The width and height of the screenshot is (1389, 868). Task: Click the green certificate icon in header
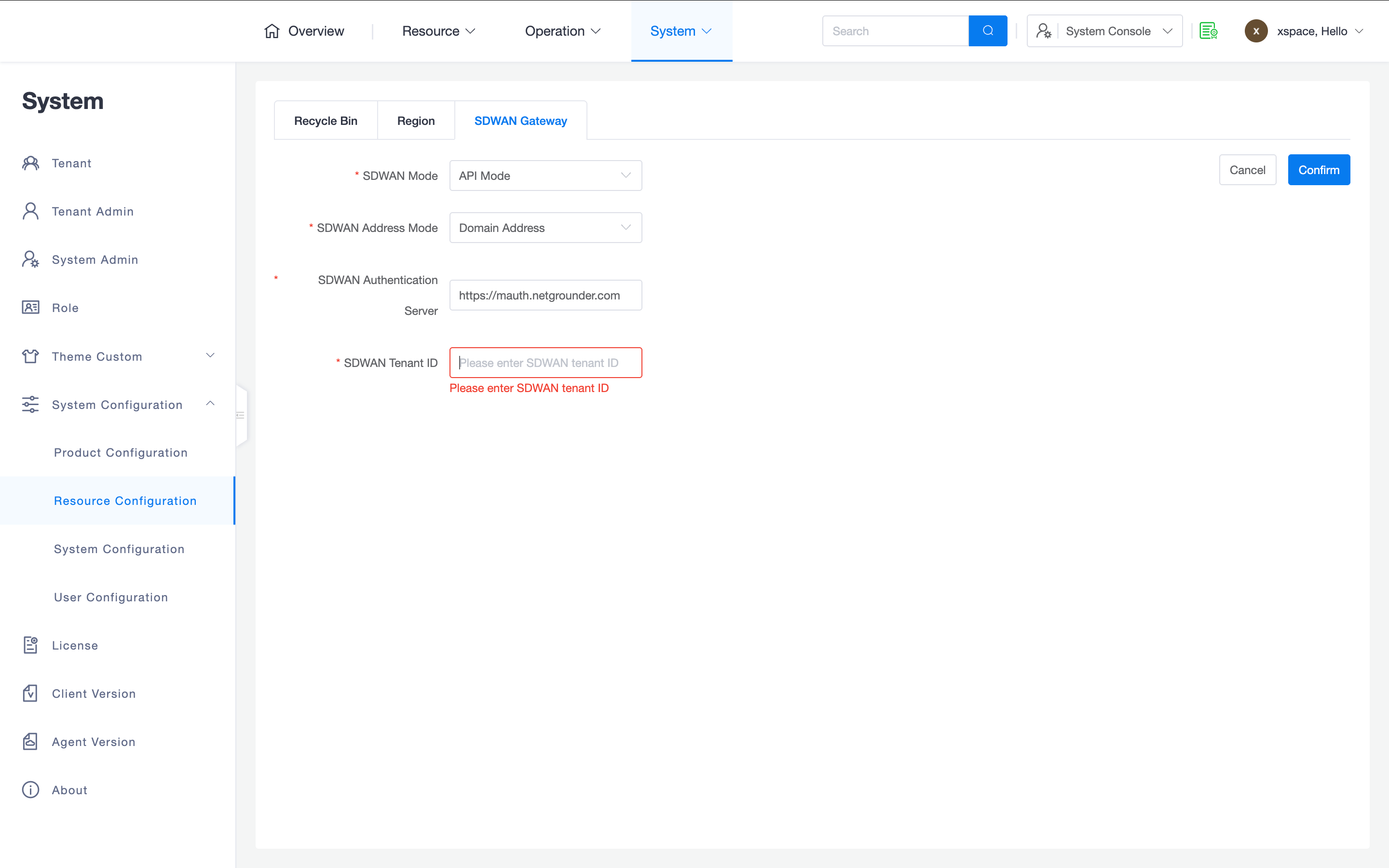pos(1208,31)
